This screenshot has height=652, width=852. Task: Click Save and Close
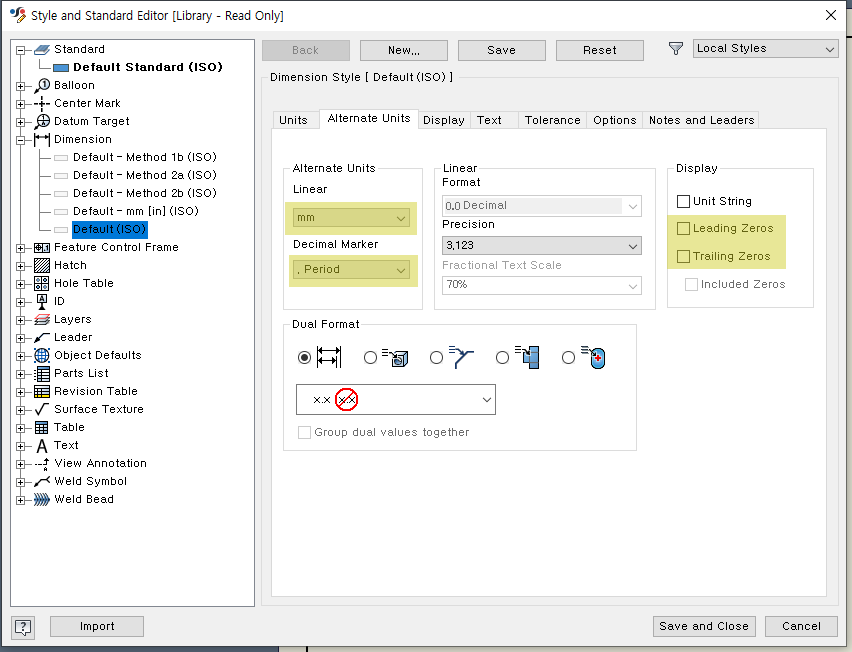[704, 626]
